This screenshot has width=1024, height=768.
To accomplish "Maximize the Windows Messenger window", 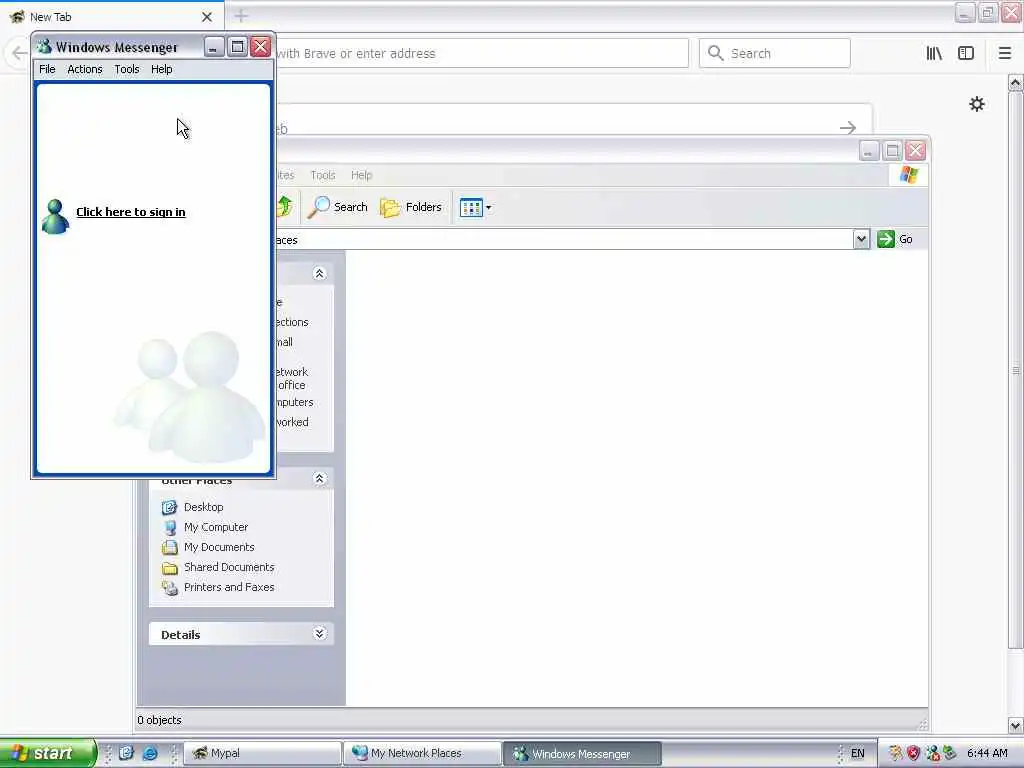I will [x=238, y=47].
